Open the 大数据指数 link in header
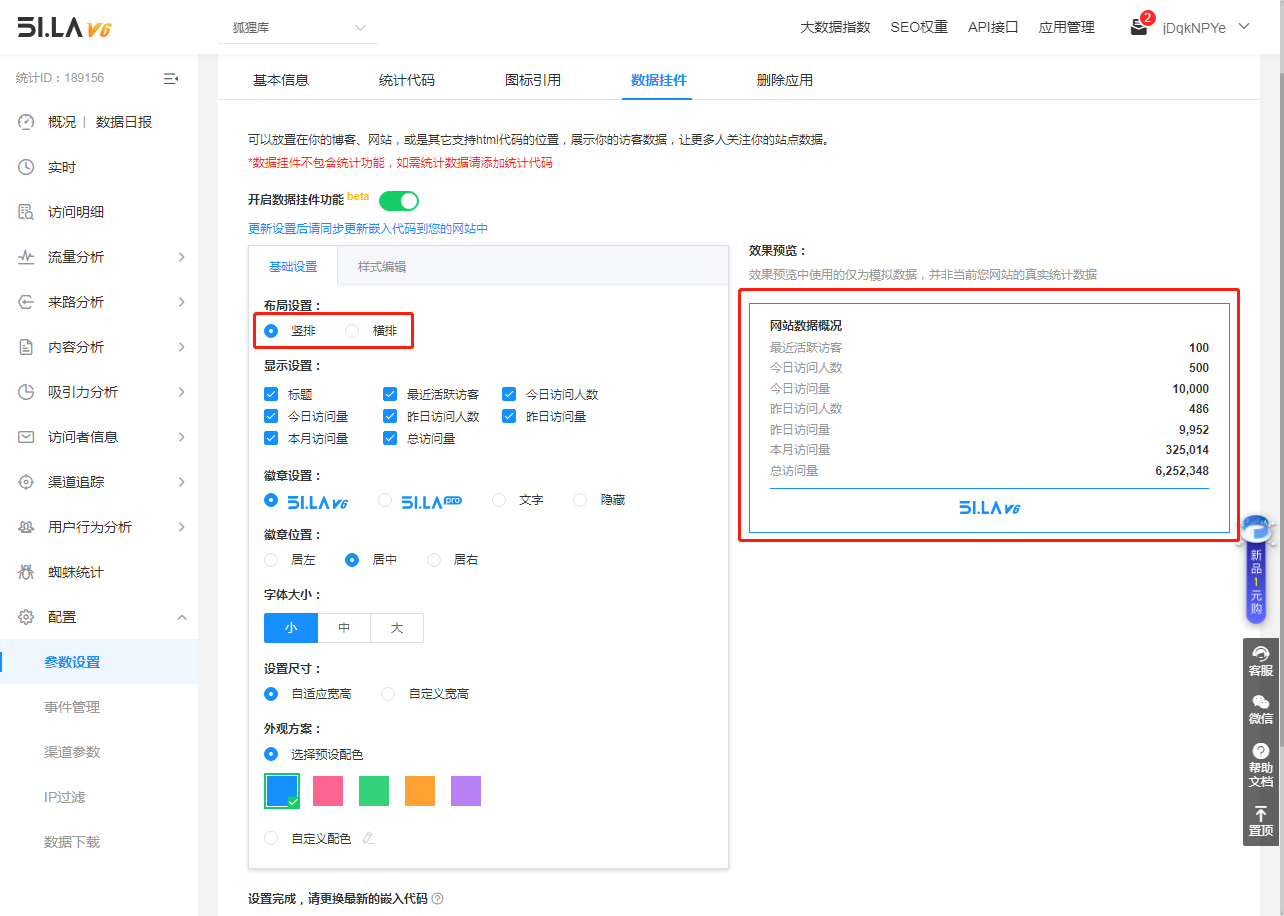 (x=835, y=28)
